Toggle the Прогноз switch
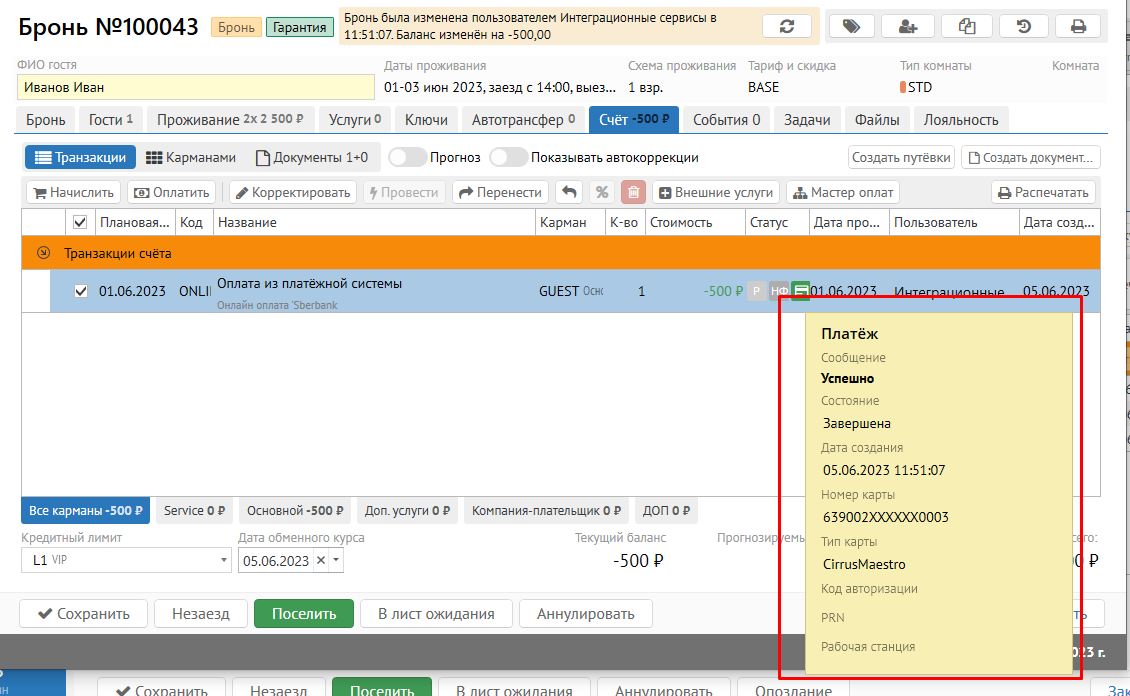This screenshot has width=1130, height=696. tap(406, 157)
